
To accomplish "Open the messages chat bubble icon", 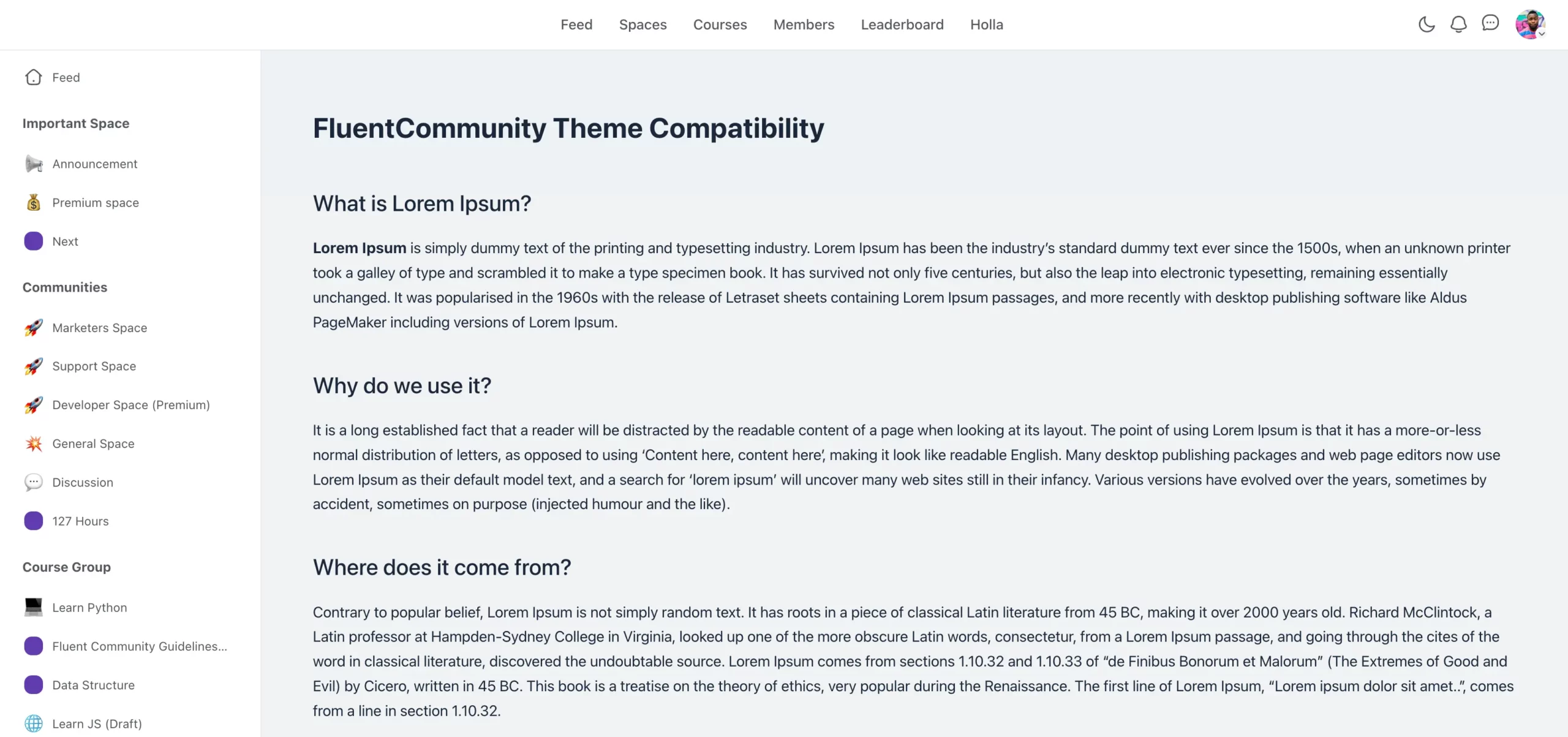I will tap(1490, 24).
